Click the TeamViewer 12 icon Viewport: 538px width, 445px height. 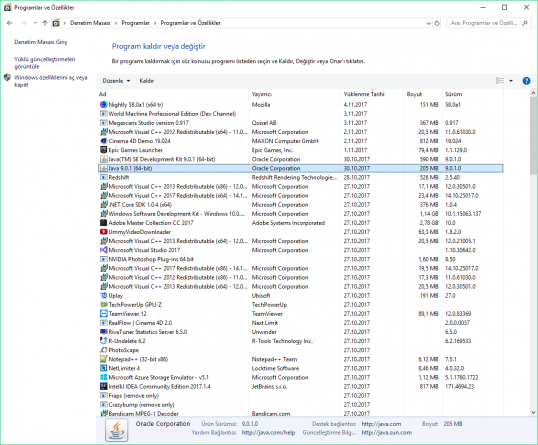103,314
